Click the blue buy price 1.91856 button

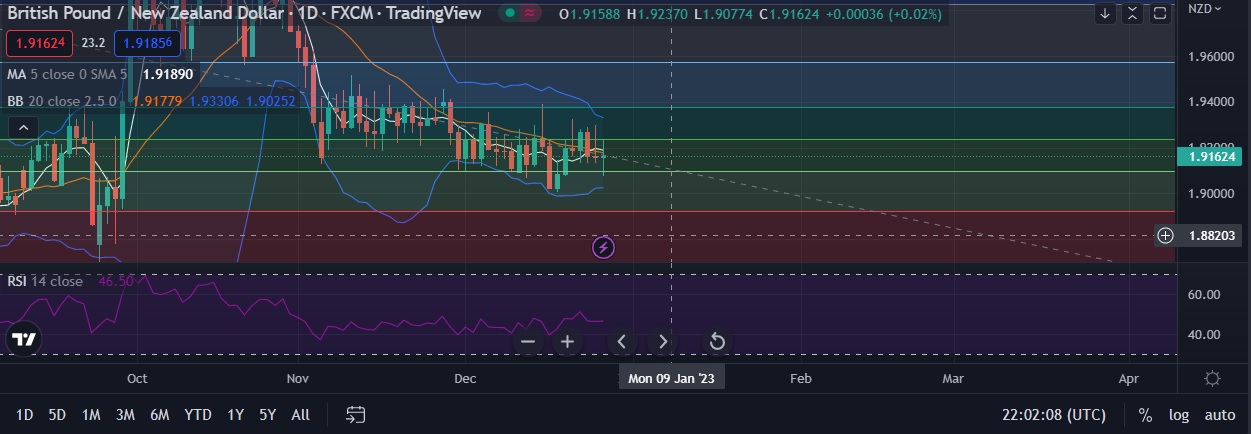click(x=147, y=44)
